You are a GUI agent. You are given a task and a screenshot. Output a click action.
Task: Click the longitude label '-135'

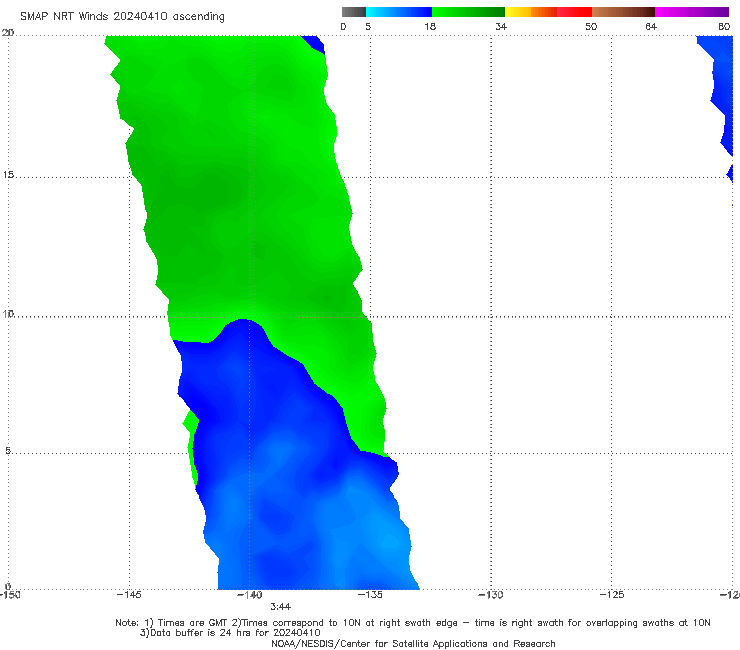(x=370, y=595)
